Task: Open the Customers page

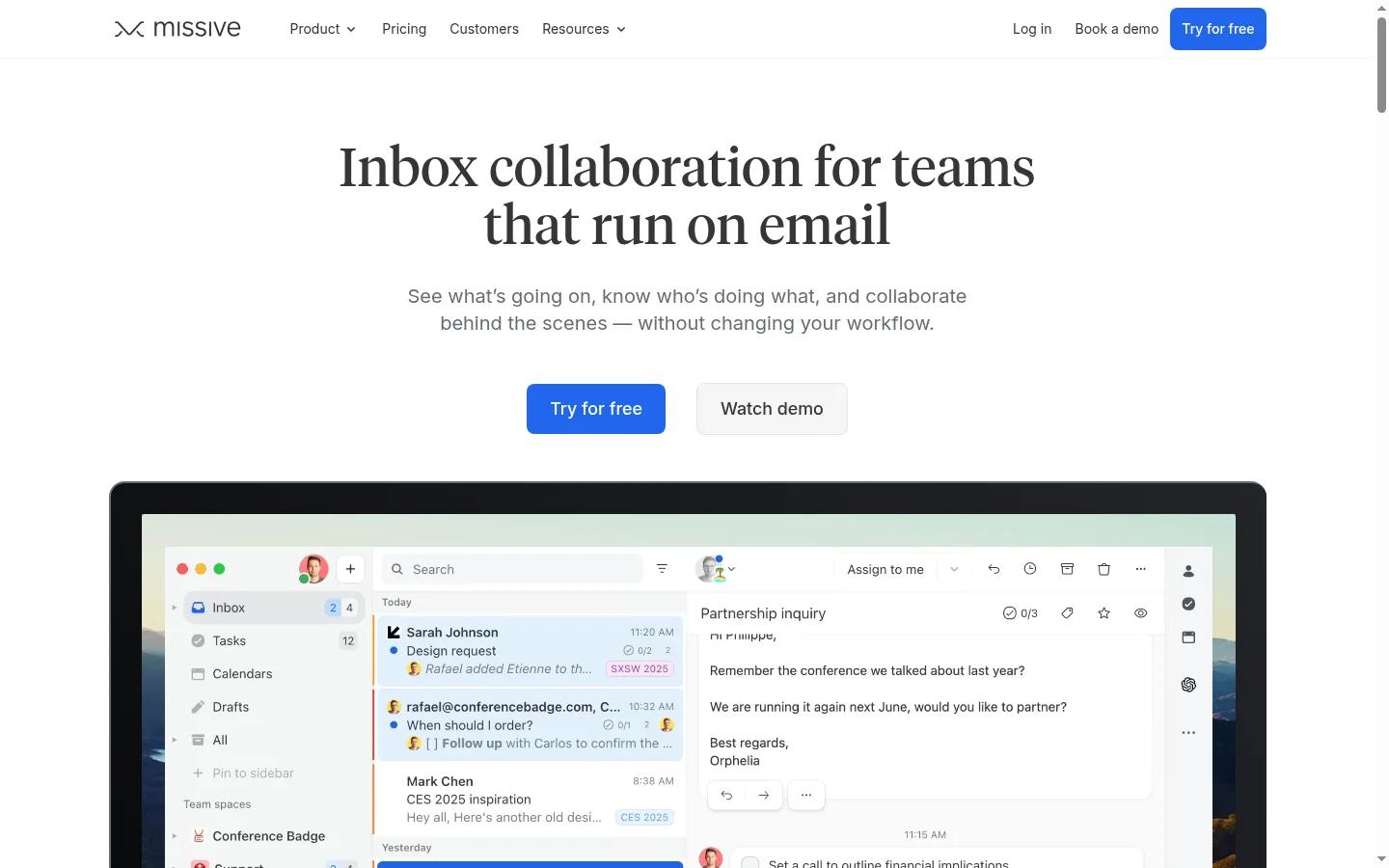Action: pyautogui.click(x=484, y=29)
